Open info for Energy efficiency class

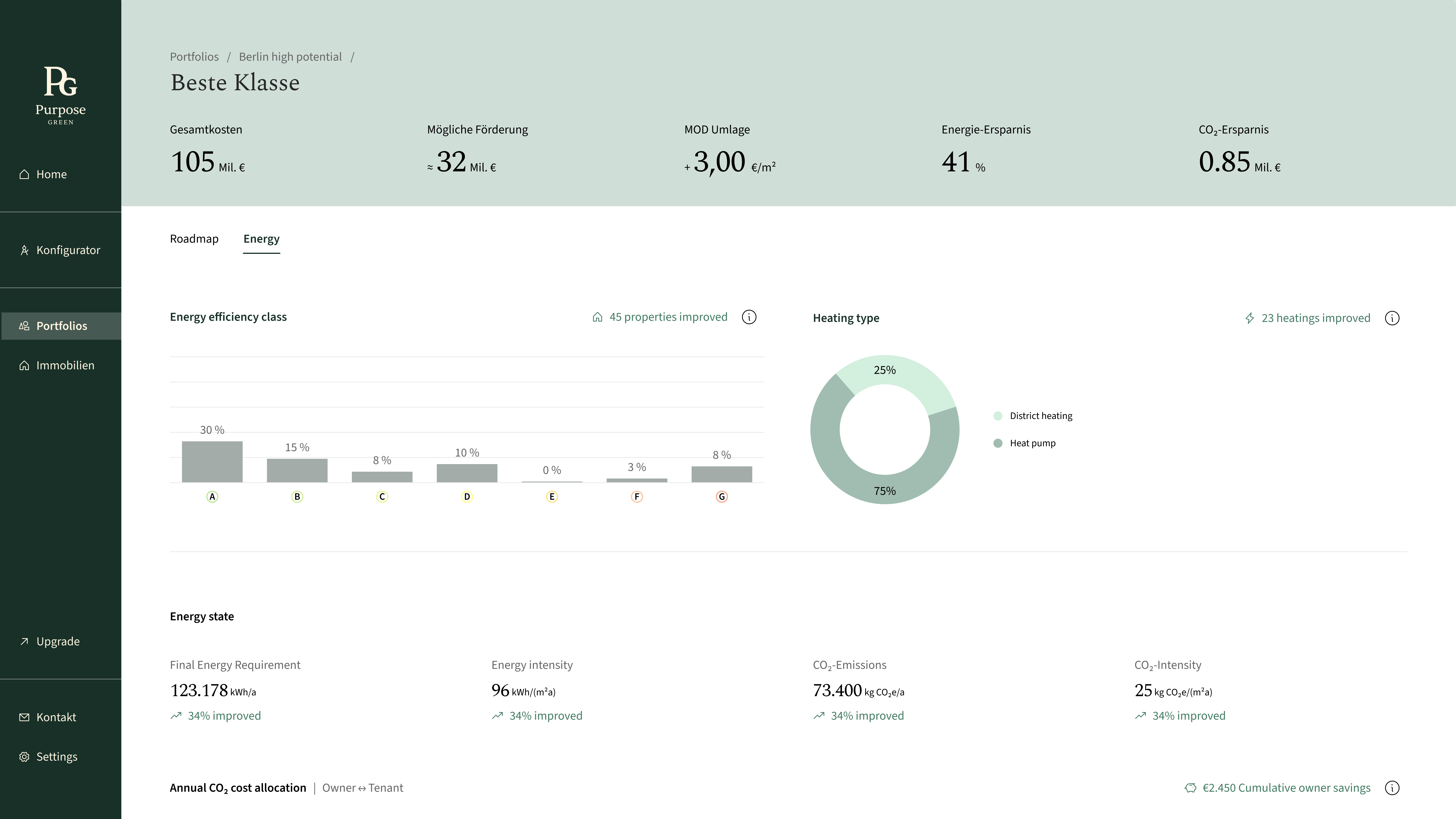pos(749,317)
